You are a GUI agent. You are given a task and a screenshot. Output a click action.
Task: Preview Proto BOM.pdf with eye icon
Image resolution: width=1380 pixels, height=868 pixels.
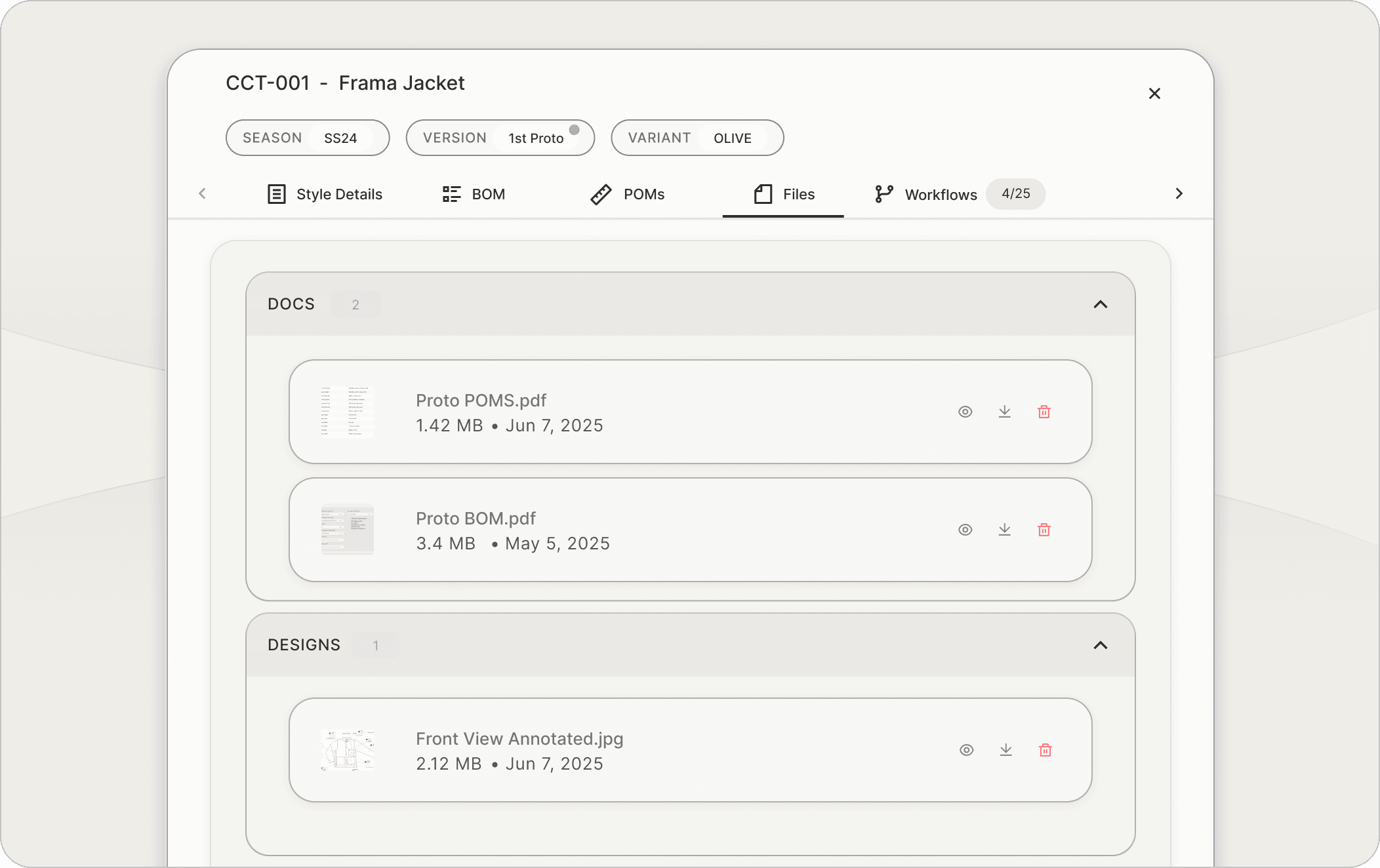click(965, 530)
